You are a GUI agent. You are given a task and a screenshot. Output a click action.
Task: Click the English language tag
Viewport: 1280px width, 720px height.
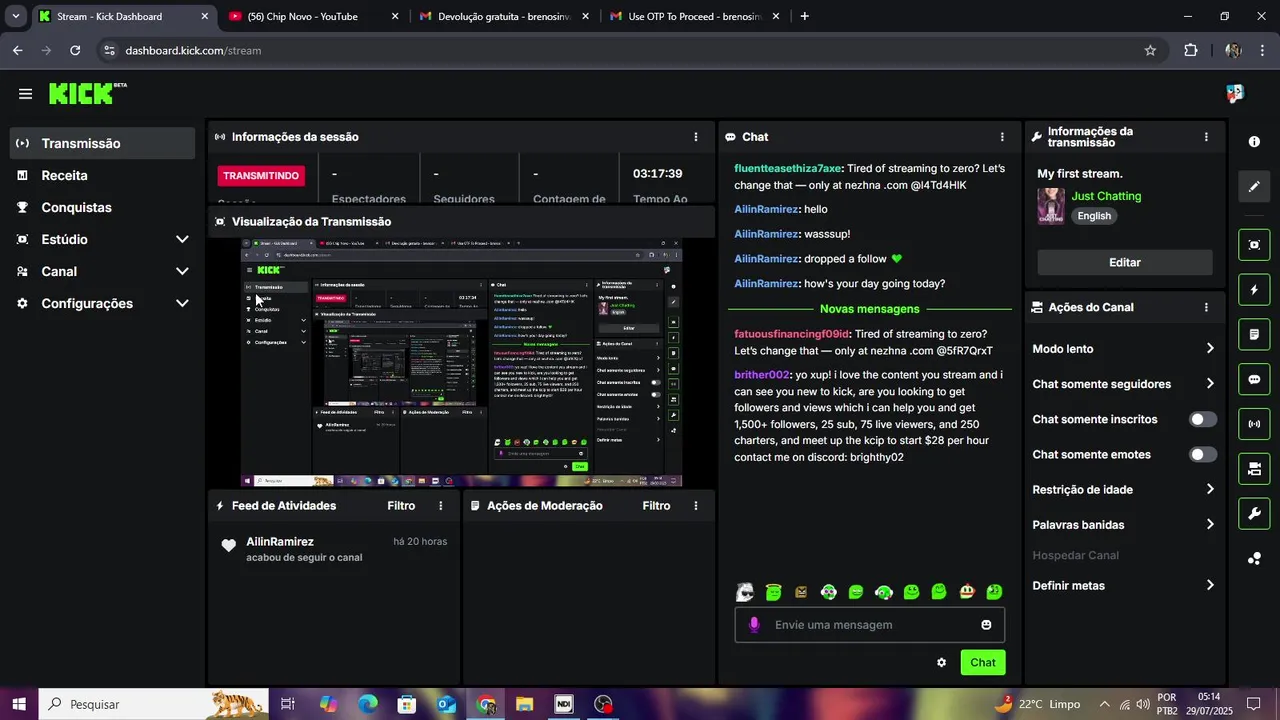1094,216
